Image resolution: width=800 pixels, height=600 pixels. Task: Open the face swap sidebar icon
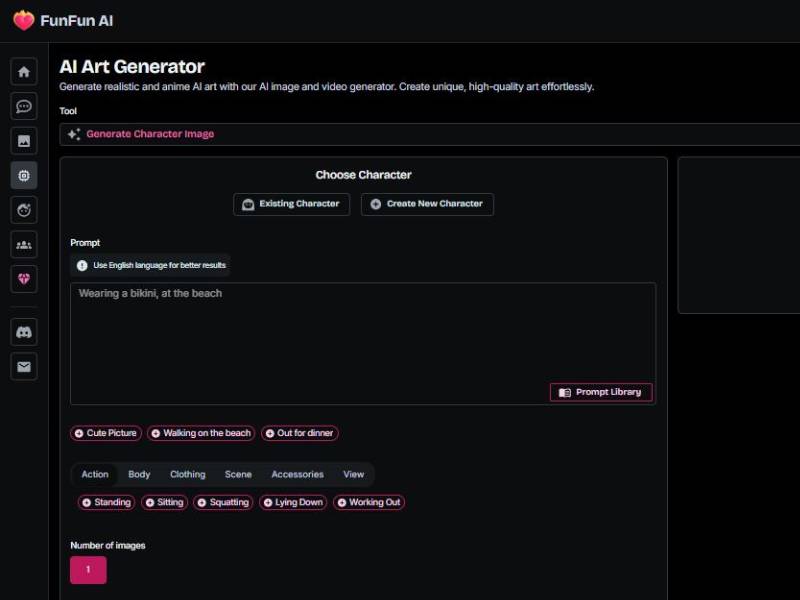23,209
